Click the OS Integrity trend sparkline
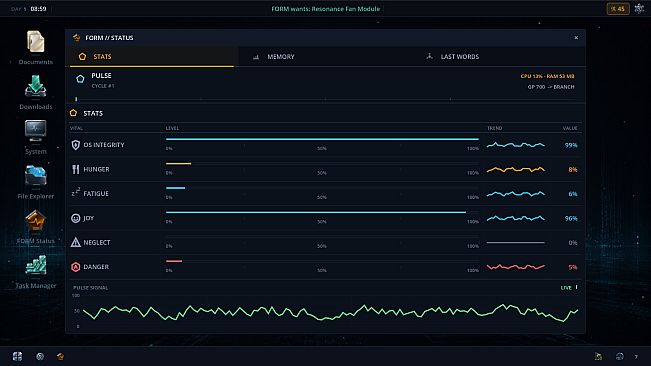This screenshot has width=651, height=366. [516, 145]
